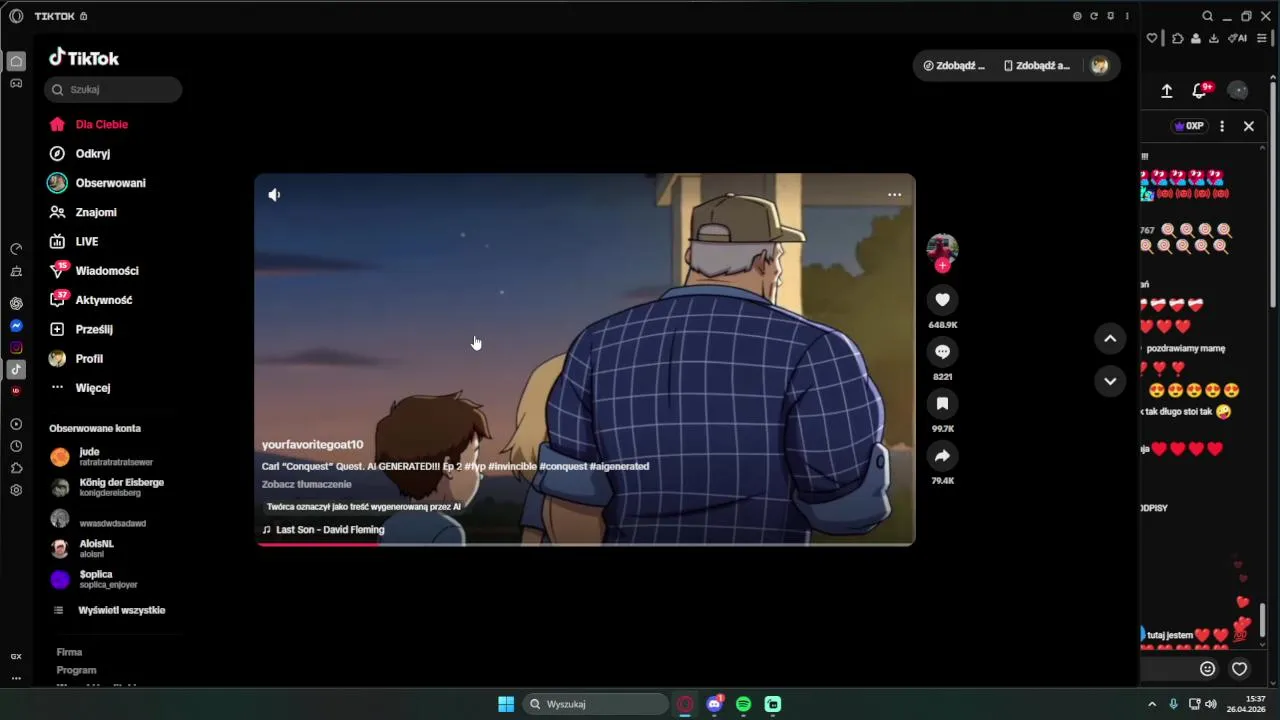The height and width of the screenshot is (720, 1280).
Task: Click upload arrow icon in right page
Action: [1166, 91]
